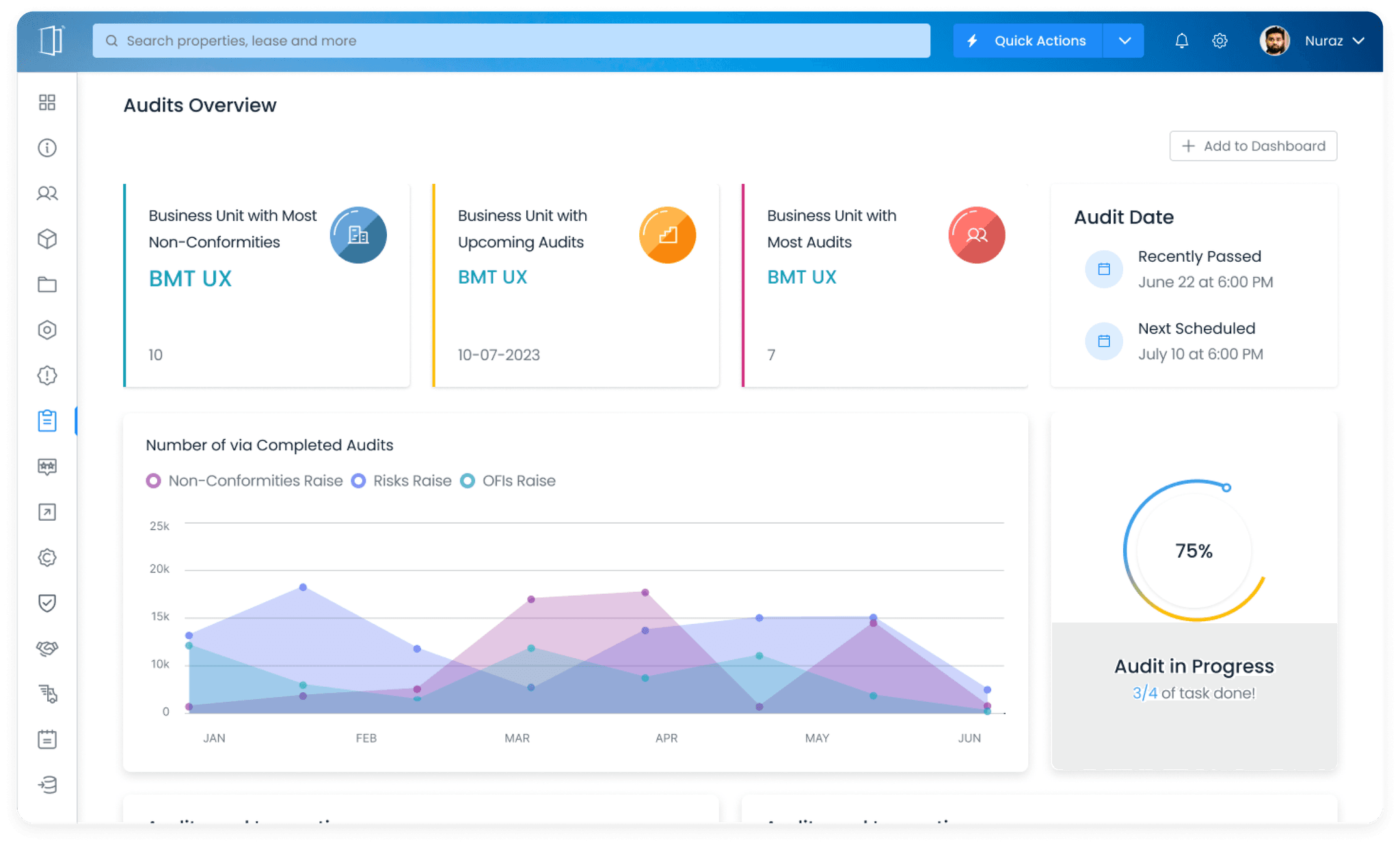Click June 22 at 6:00 PM text
The image size is (1400, 846).
pos(1205,282)
